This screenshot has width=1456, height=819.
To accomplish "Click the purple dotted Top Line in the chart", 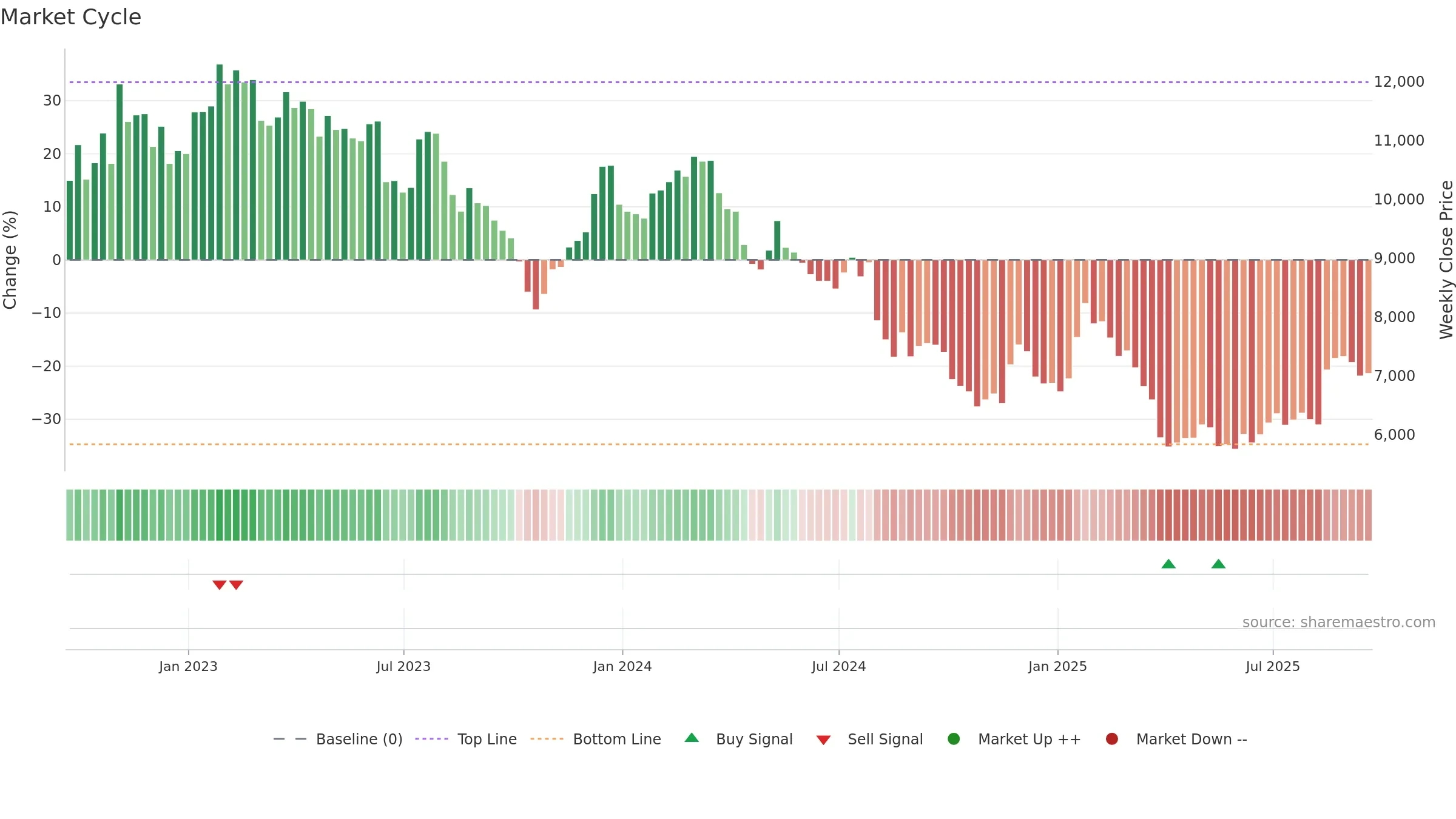I will [x=719, y=82].
